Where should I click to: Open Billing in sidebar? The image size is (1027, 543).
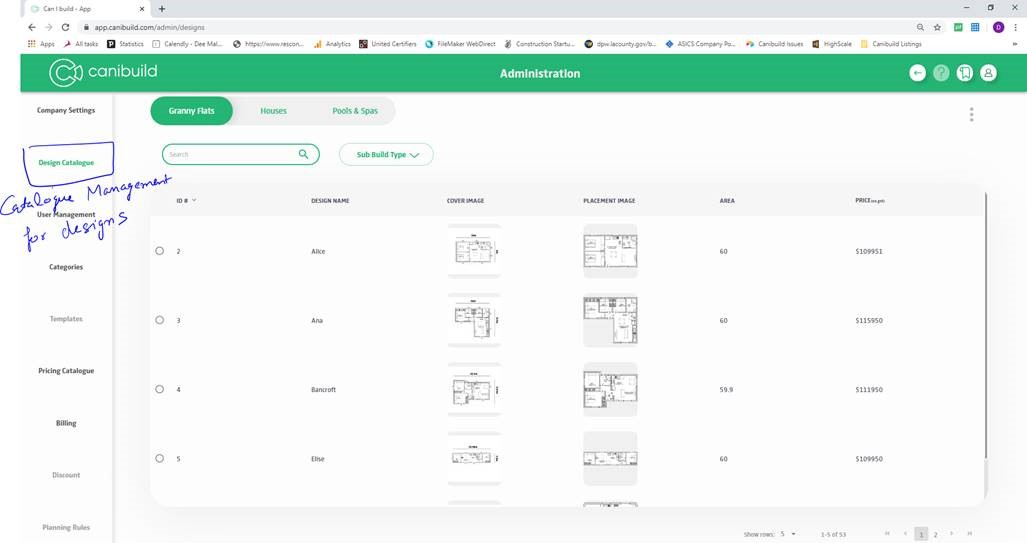pos(65,423)
